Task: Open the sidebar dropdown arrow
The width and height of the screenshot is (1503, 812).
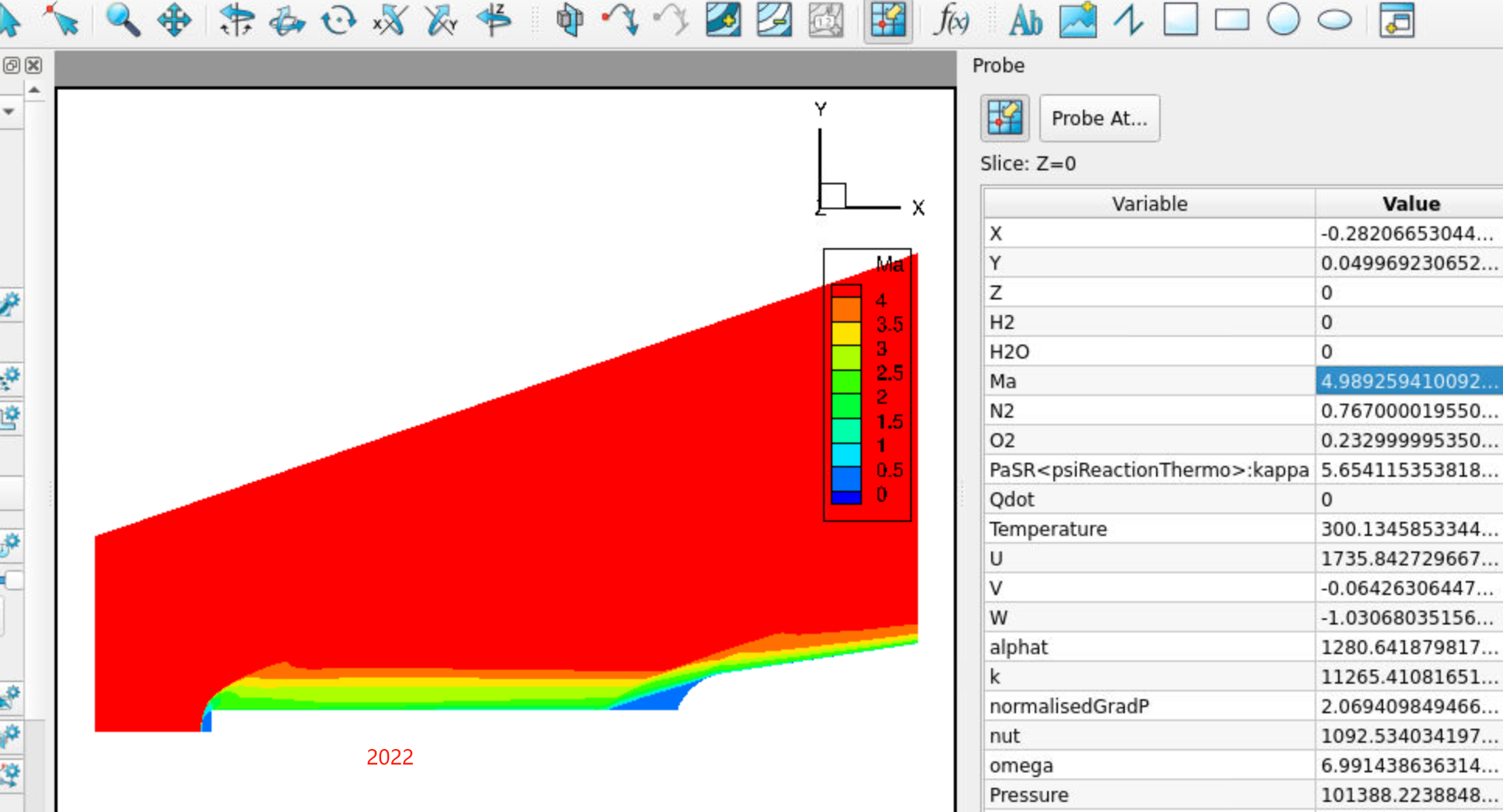Action: tap(9, 112)
